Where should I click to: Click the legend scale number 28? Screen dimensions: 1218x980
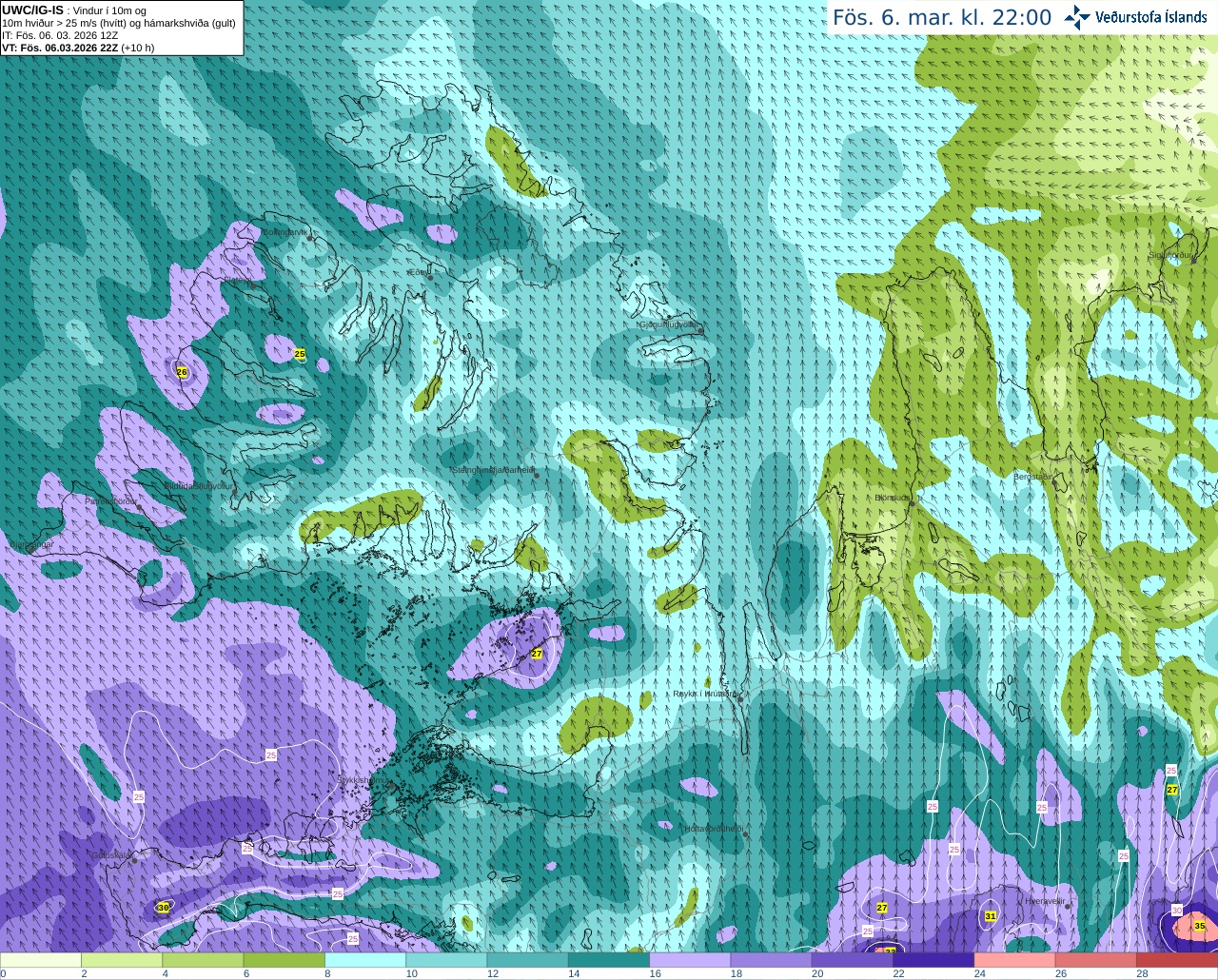tap(1142, 973)
